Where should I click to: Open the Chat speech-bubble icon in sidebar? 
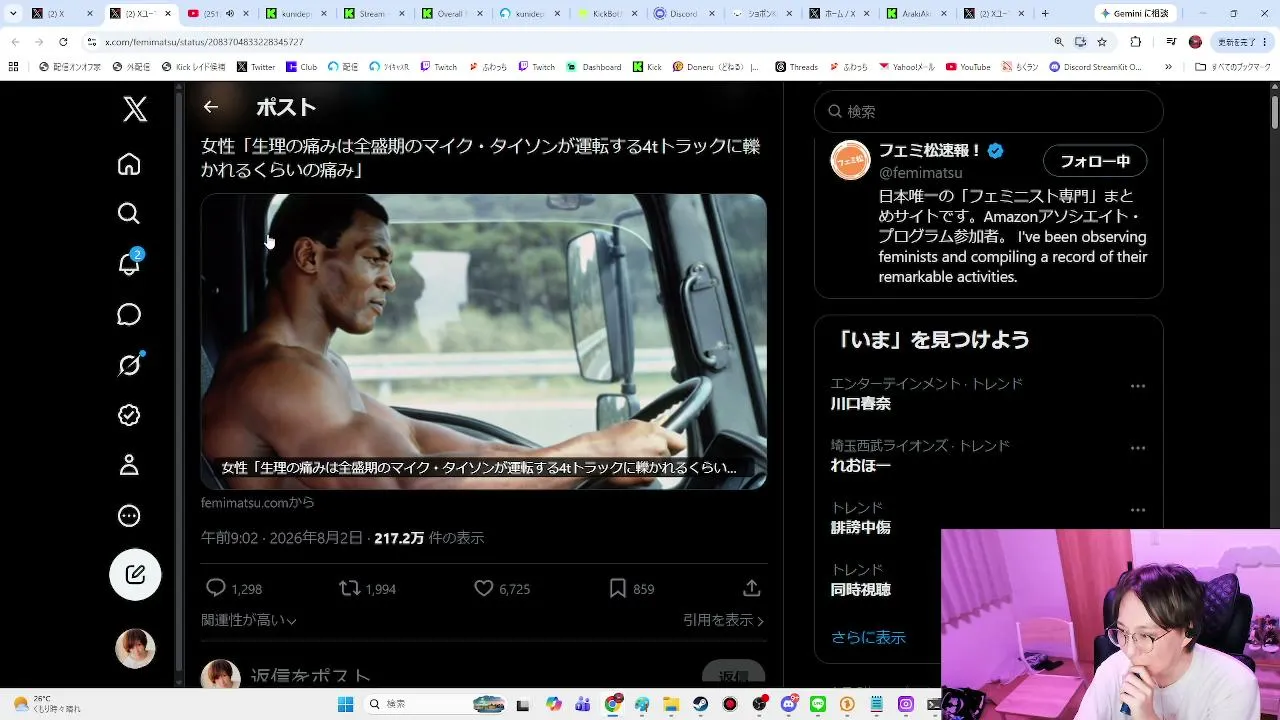tap(129, 315)
